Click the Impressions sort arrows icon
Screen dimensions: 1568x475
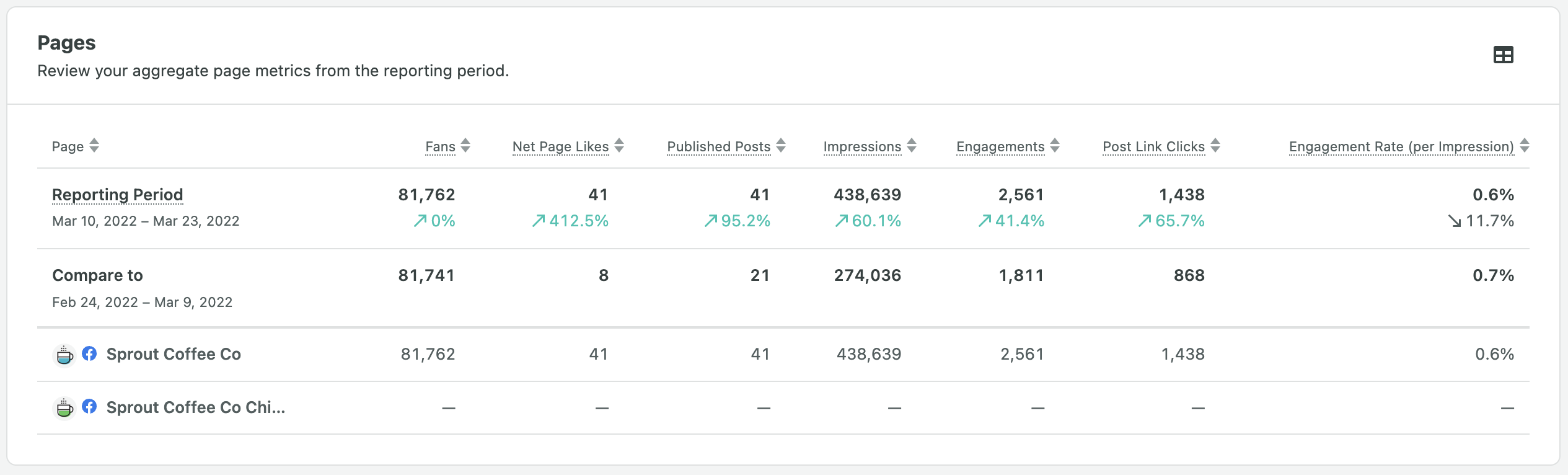point(912,146)
